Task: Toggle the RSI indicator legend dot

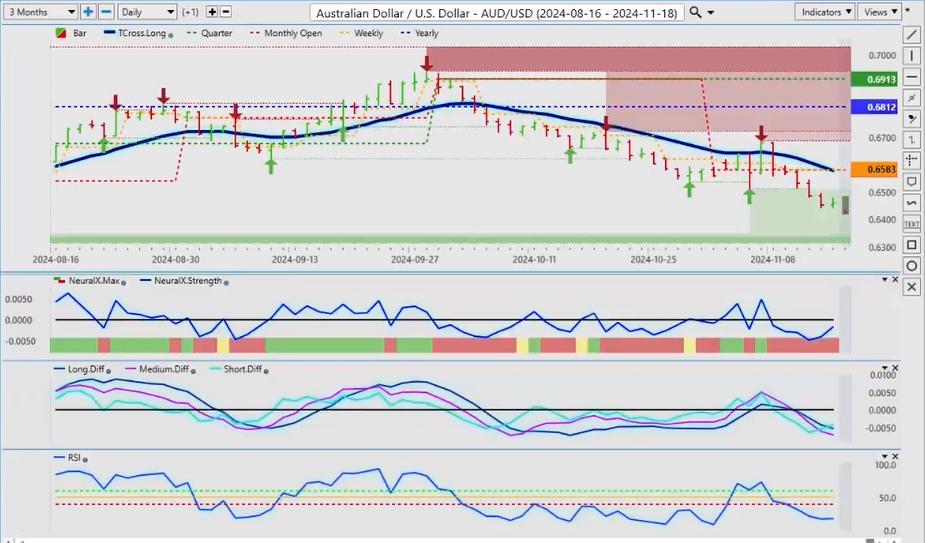Action: 86,459
